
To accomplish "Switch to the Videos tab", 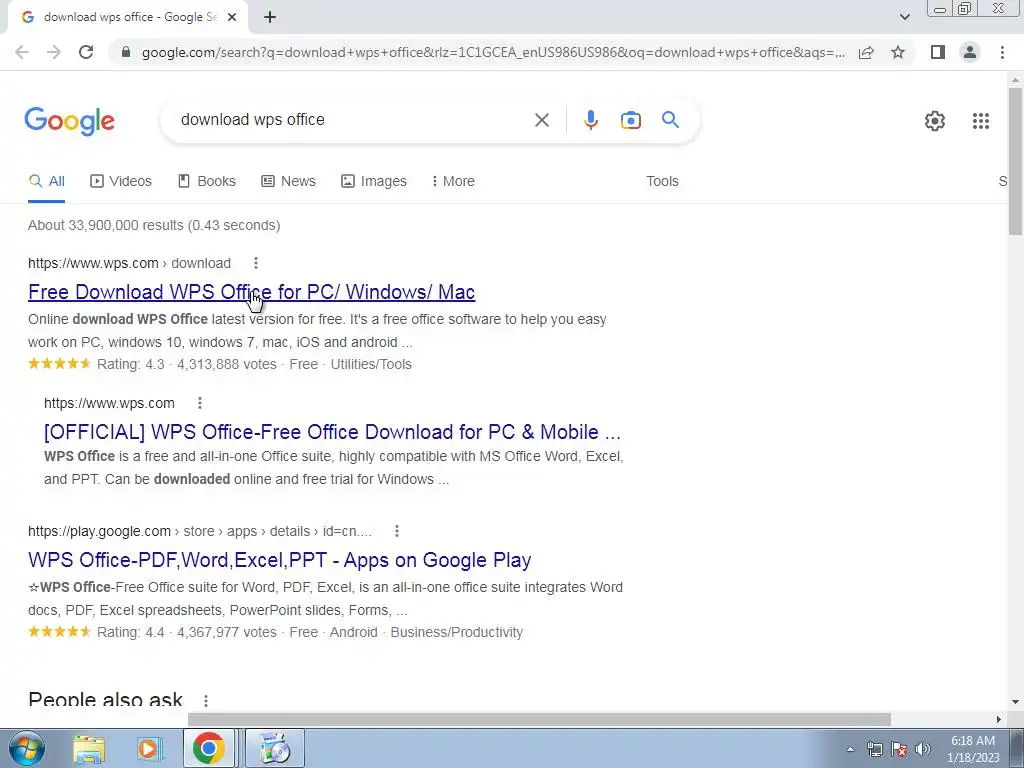I will click(x=121, y=181).
